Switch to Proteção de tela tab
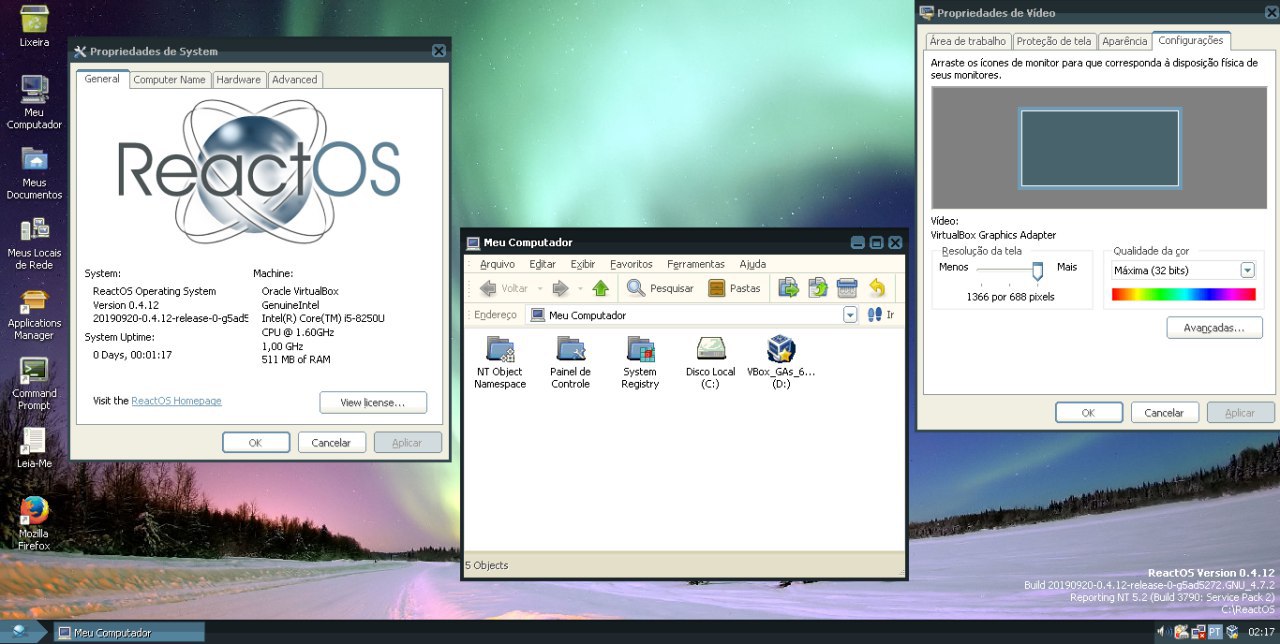The image size is (1280, 644). 1054,42
